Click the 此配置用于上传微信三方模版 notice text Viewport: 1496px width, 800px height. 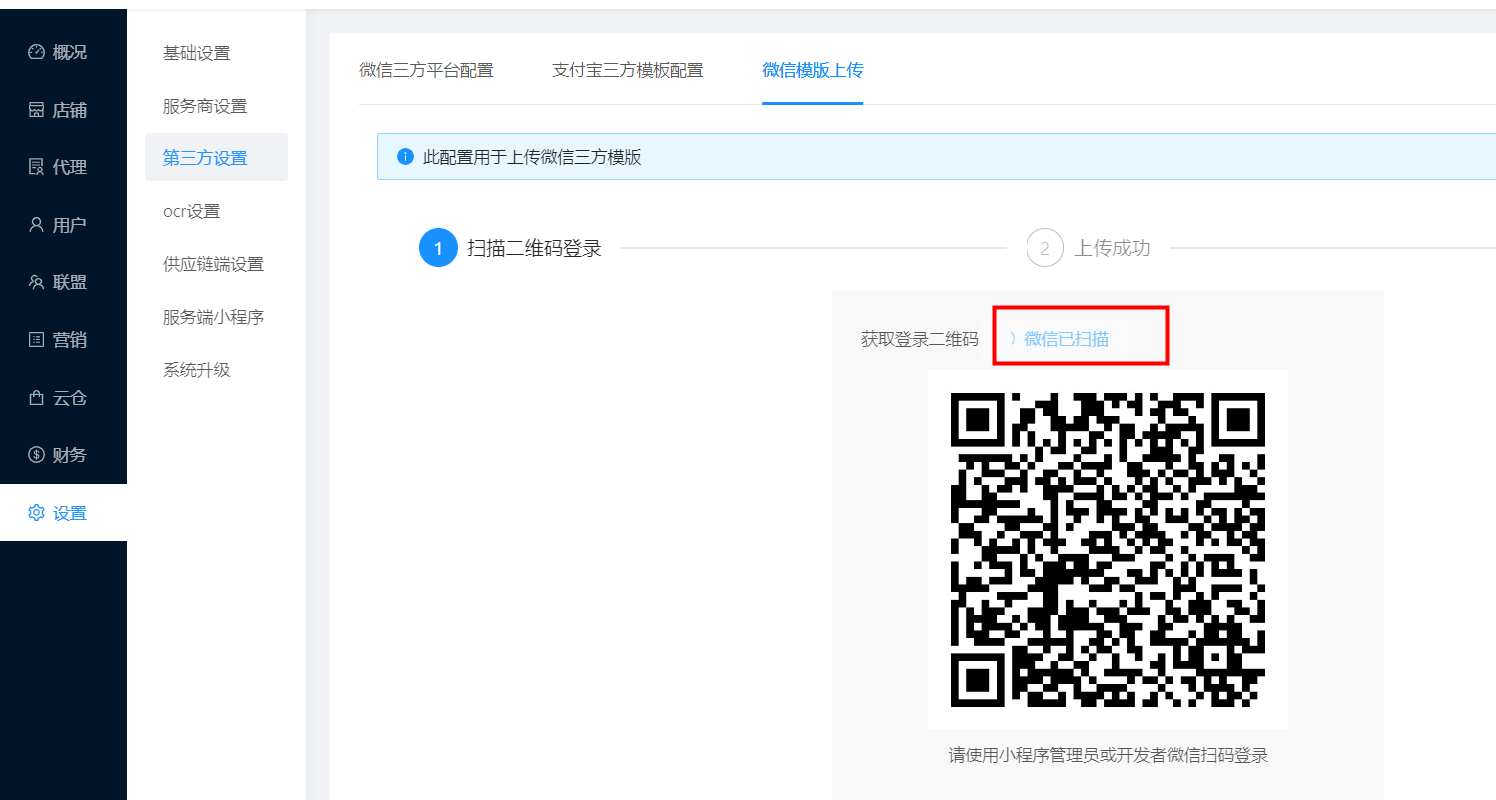pyautogui.click(x=532, y=157)
